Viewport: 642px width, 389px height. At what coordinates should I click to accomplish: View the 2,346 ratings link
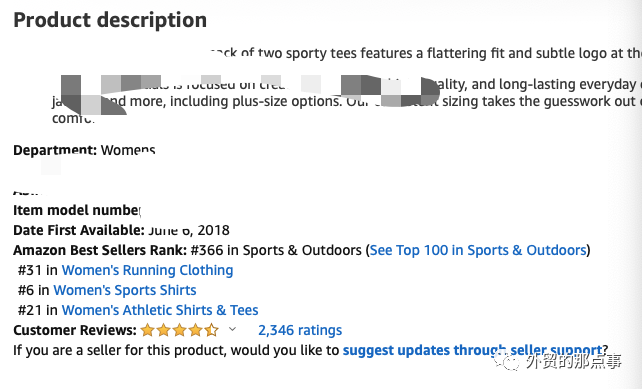(300, 330)
